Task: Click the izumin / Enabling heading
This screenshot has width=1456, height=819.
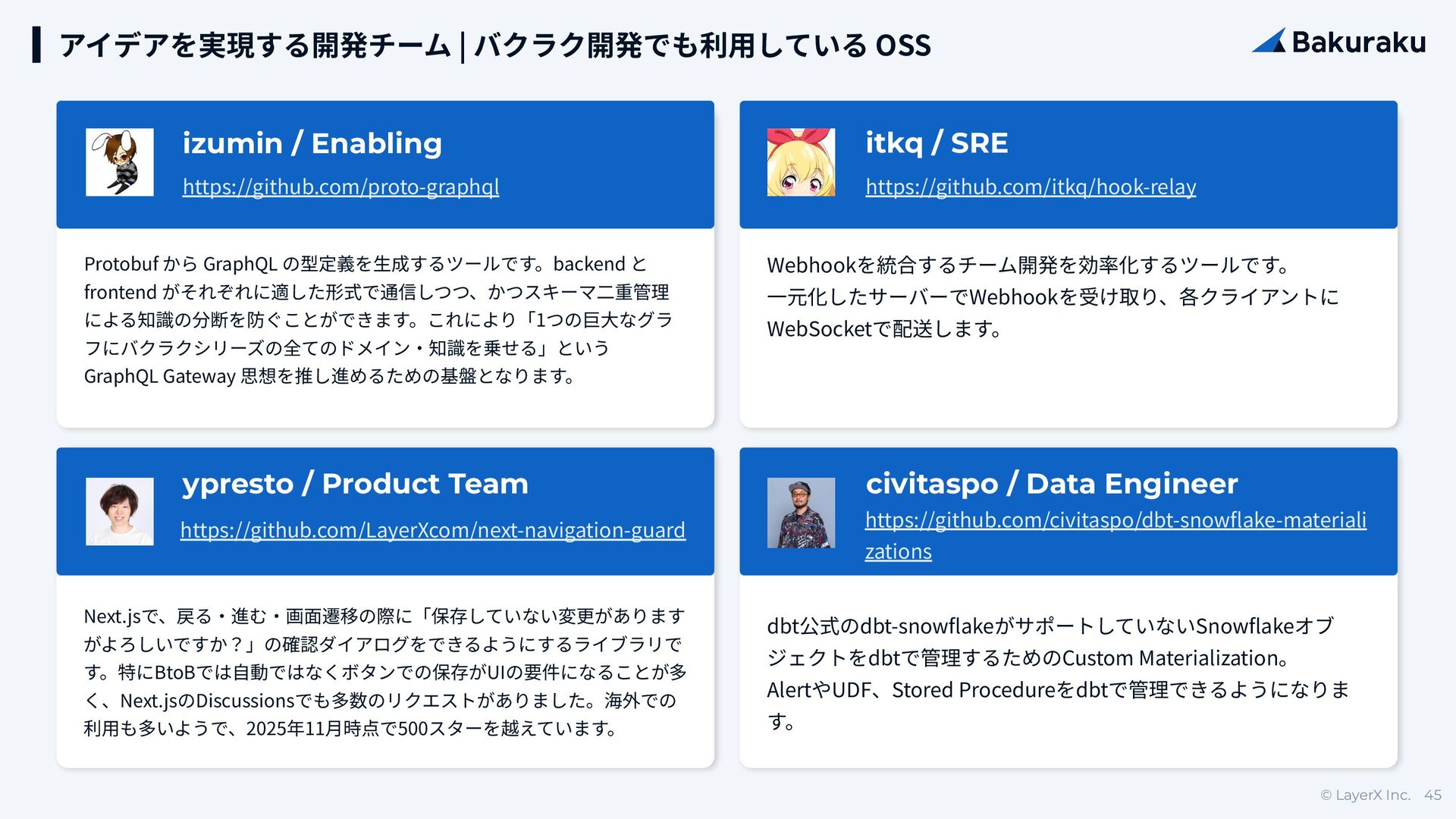Action: point(312,143)
